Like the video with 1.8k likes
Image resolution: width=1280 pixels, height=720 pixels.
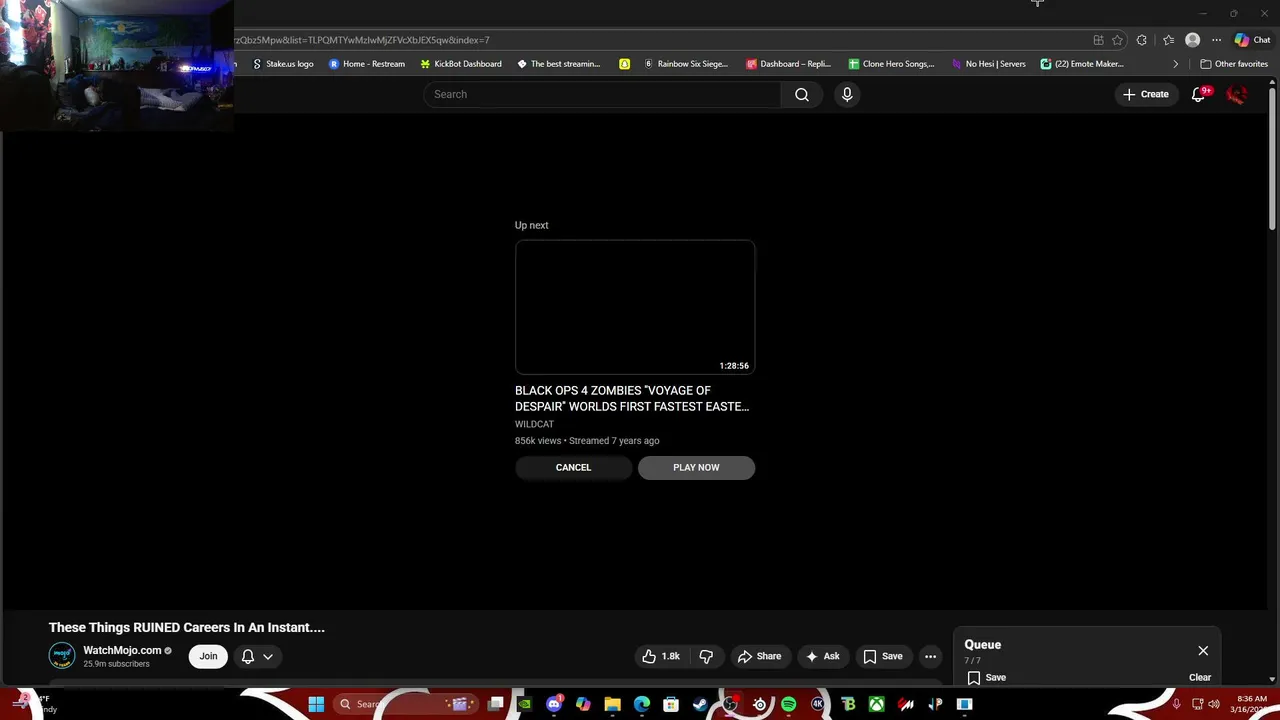[x=661, y=656]
